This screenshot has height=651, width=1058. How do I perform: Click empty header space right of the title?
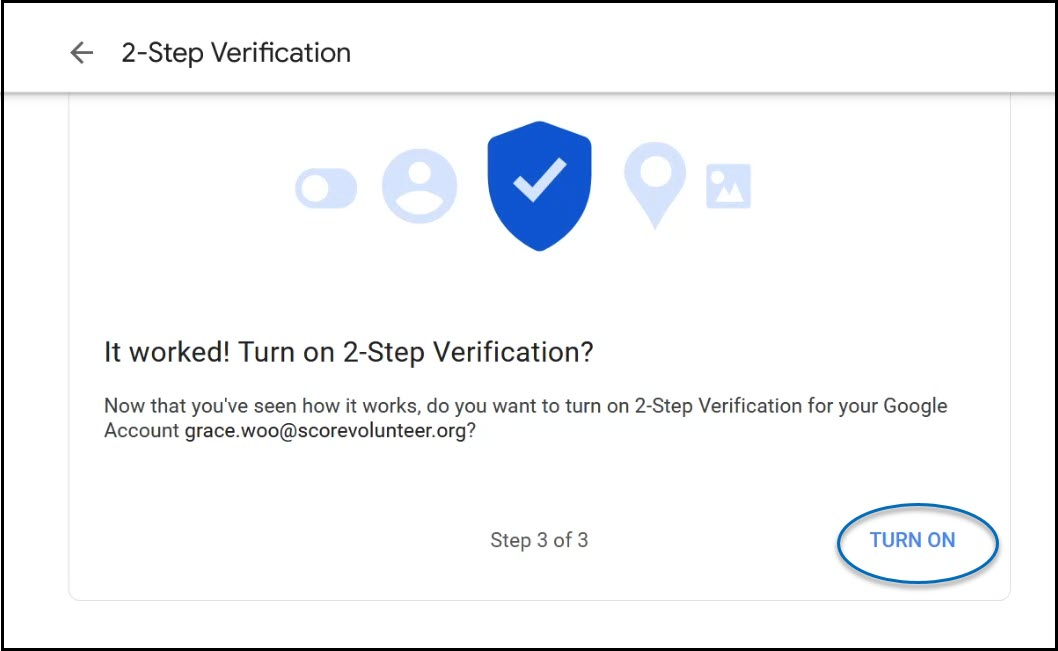[x=700, y=53]
